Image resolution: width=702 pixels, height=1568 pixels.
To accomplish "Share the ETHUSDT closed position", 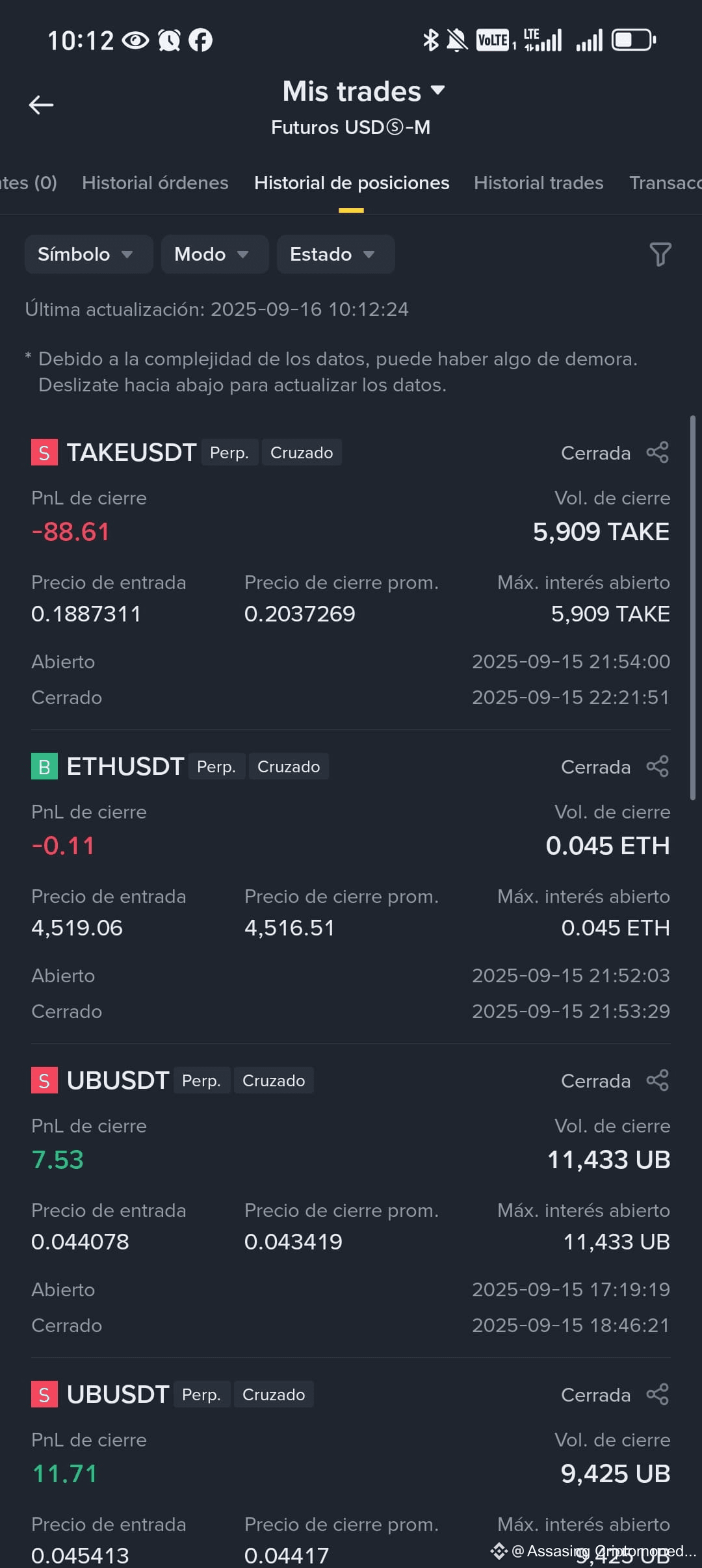I will point(658,766).
